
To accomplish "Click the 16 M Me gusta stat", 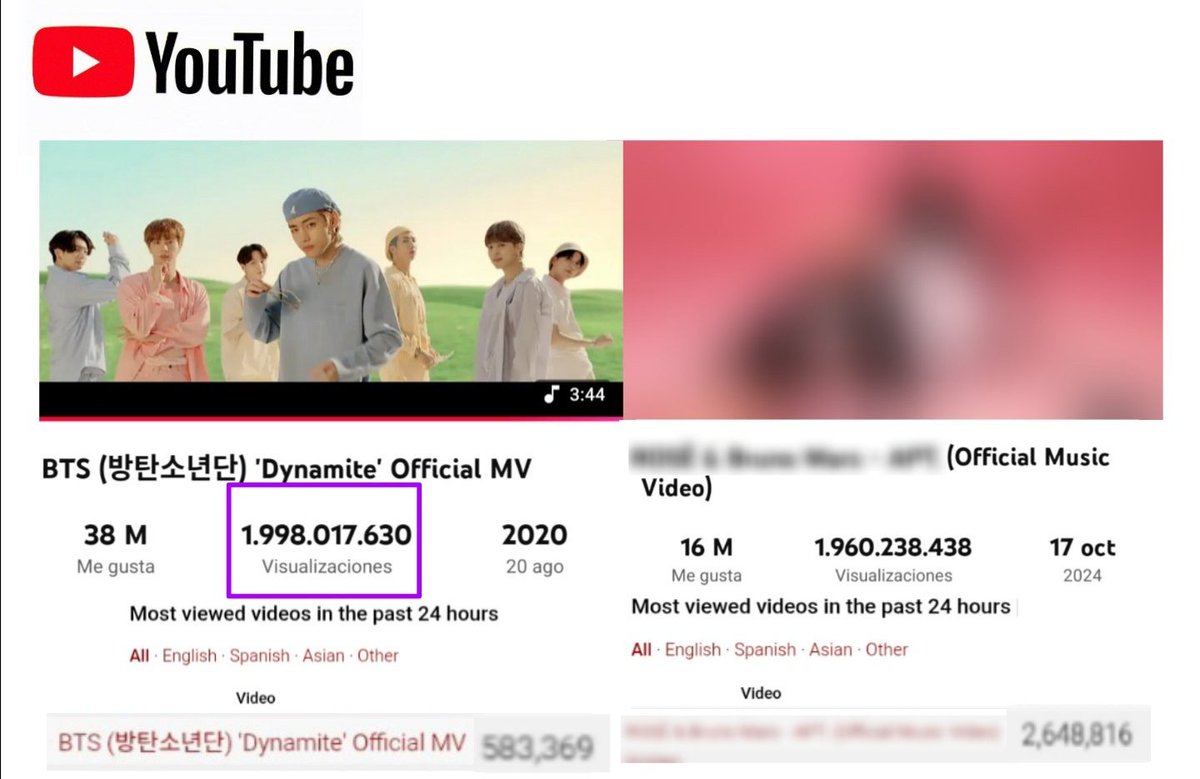I will (x=706, y=559).
